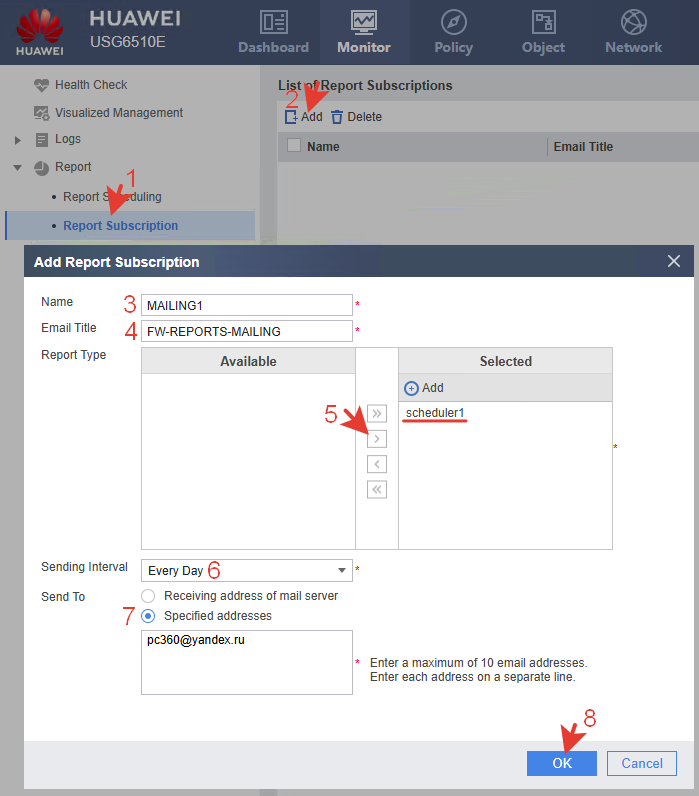Move all report types to Selected
699x796 pixels.
[377, 413]
